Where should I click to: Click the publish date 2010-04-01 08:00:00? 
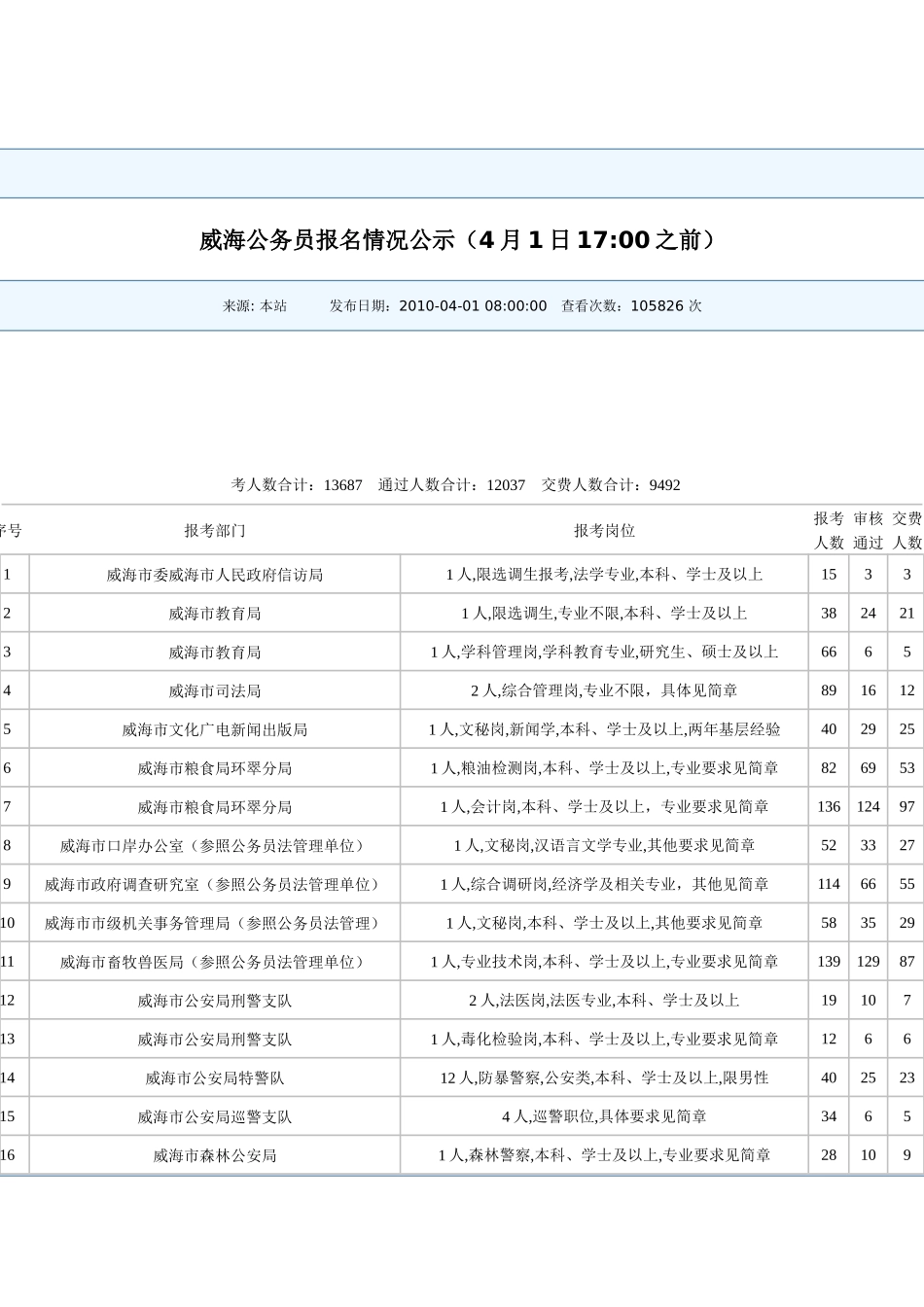point(473,305)
